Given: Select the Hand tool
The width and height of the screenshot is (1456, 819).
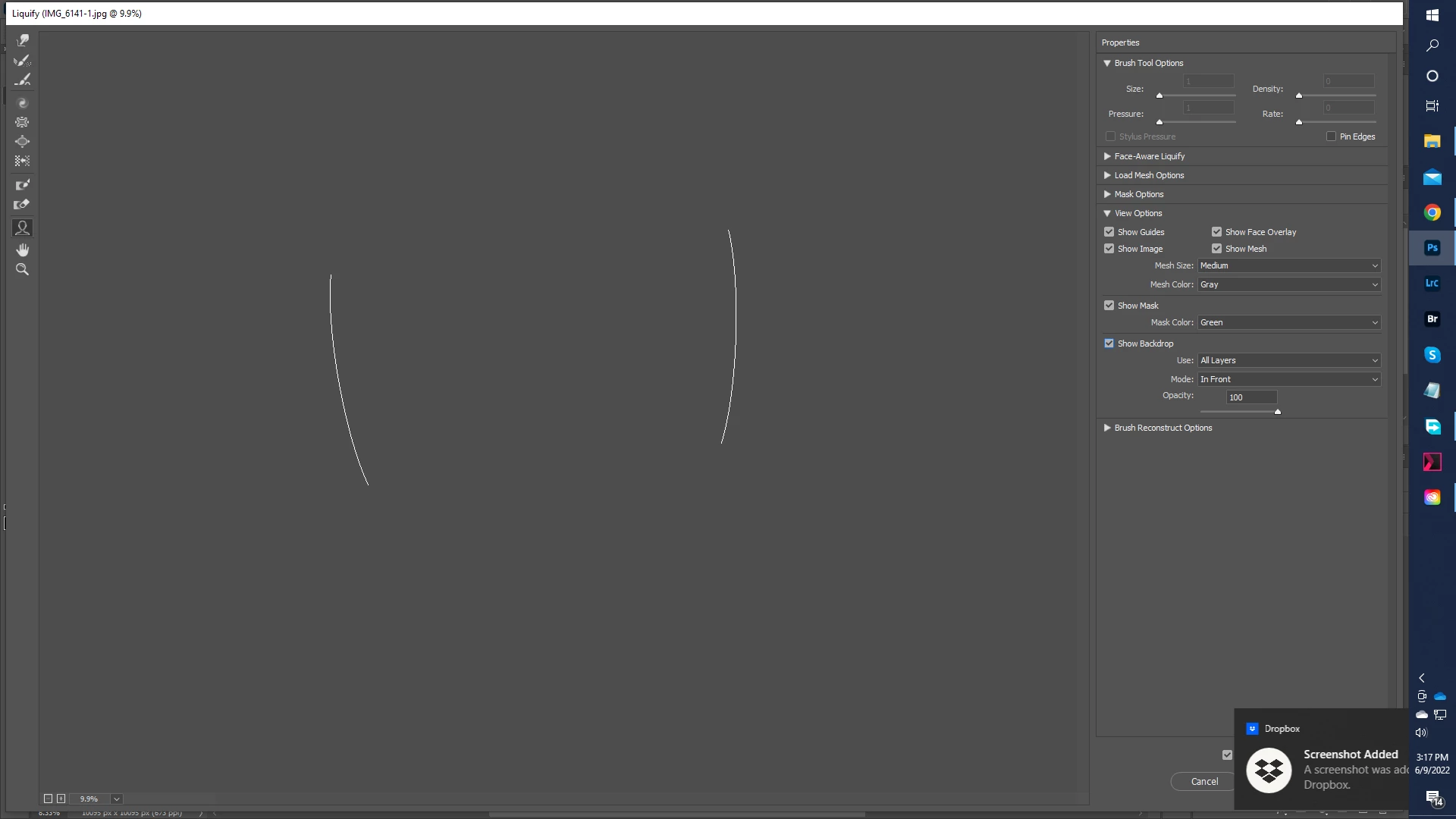Looking at the screenshot, I should (x=23, y=249).
